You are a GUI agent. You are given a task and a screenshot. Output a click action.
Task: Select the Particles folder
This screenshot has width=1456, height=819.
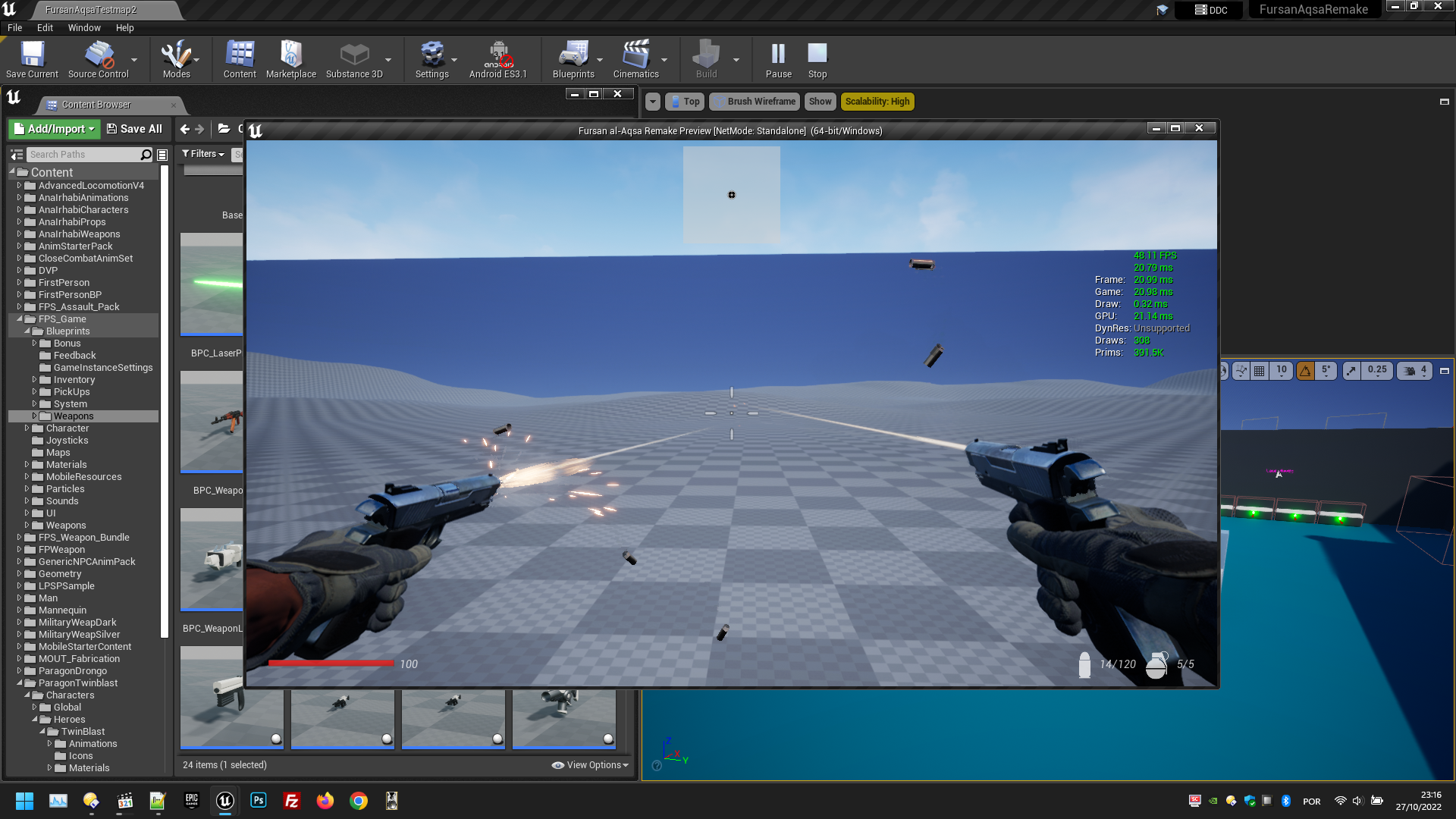[x=65, y=489]
